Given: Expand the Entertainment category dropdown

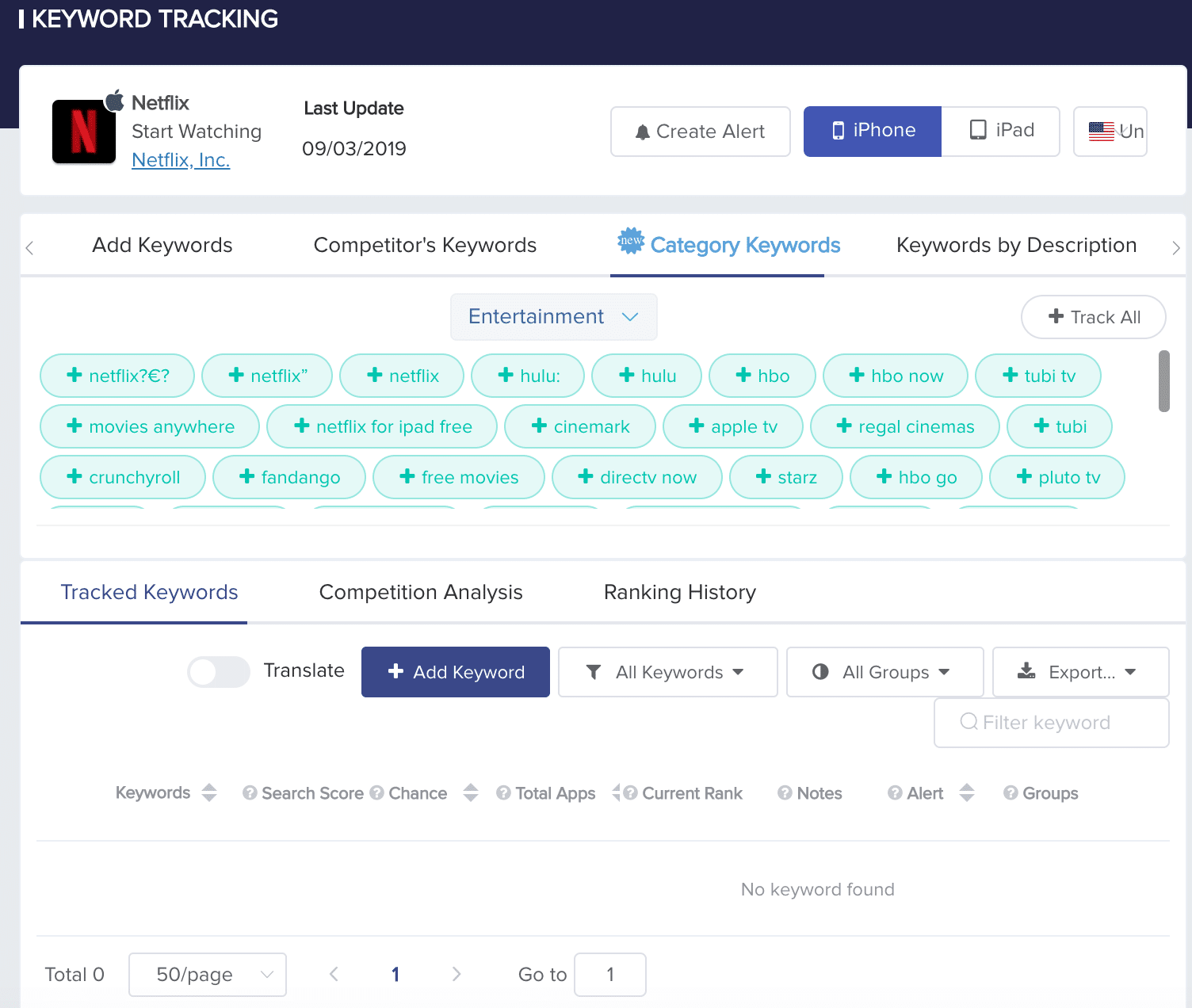Looking at the screenshot, I should point(554,317).
